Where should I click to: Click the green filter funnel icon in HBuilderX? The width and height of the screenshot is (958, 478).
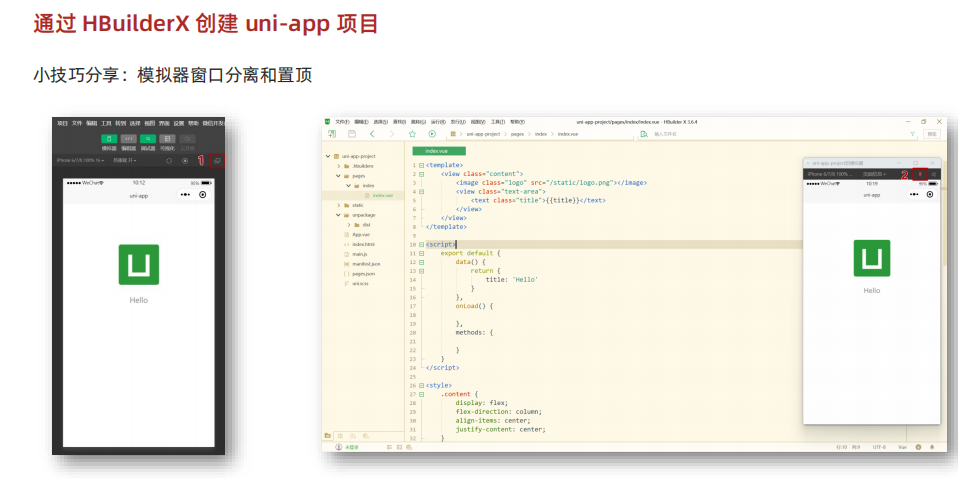pos(913,134)
